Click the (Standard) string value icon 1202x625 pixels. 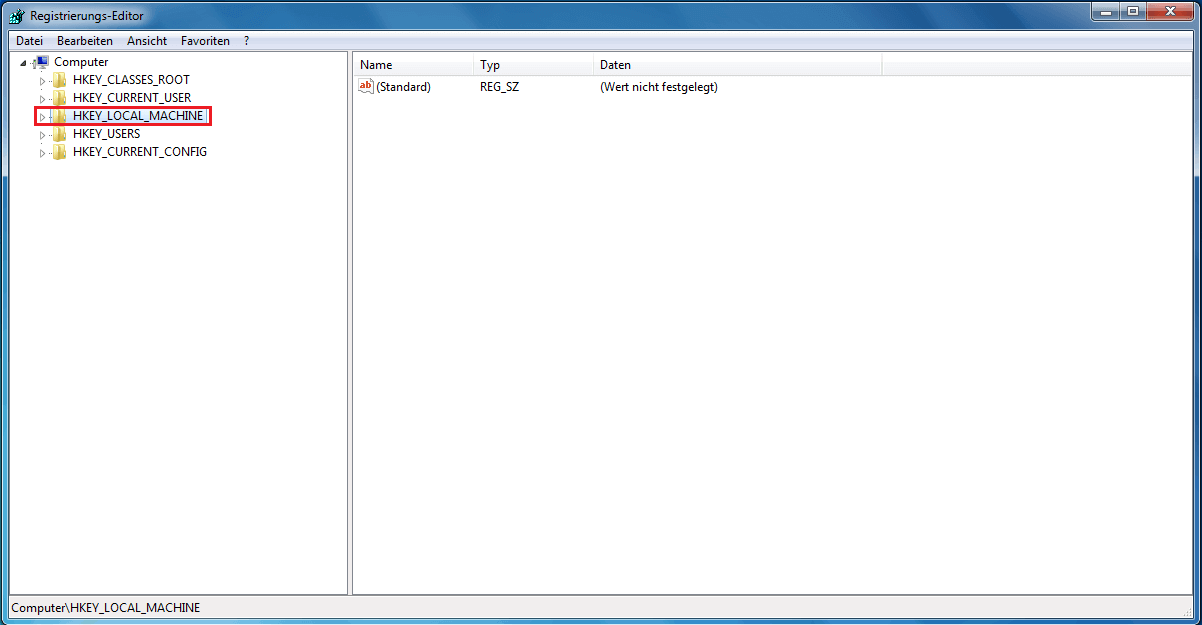pos(366,87)
